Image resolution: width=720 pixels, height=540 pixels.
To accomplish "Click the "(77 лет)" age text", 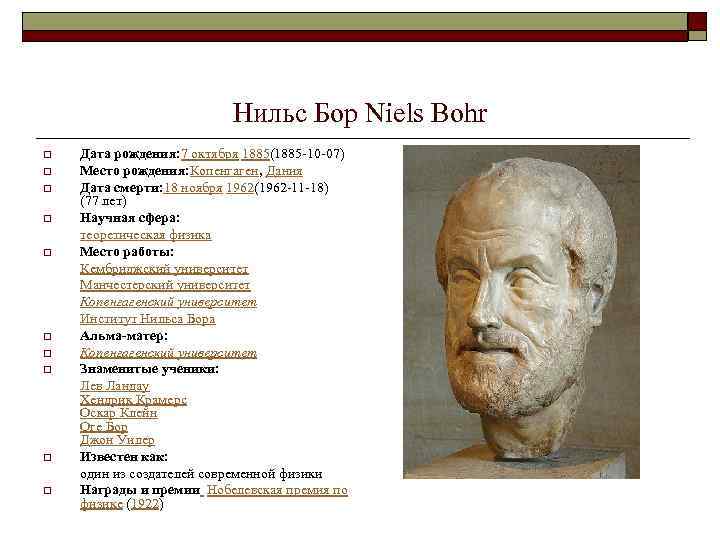I will coord(103,201).
